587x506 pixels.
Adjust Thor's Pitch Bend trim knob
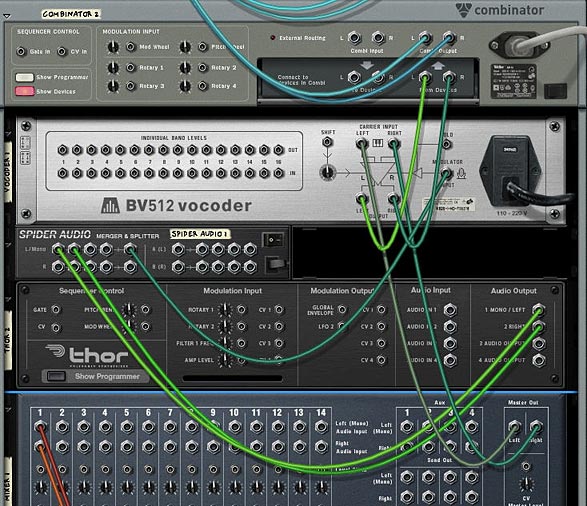pos(129,310)
